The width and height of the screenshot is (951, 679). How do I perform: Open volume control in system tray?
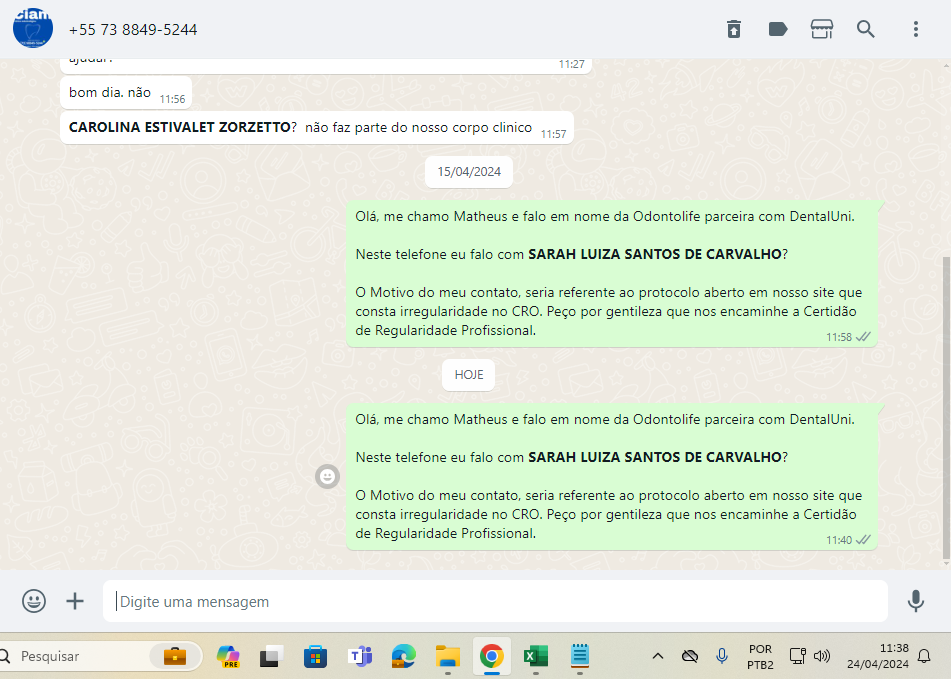pos(822,656)
